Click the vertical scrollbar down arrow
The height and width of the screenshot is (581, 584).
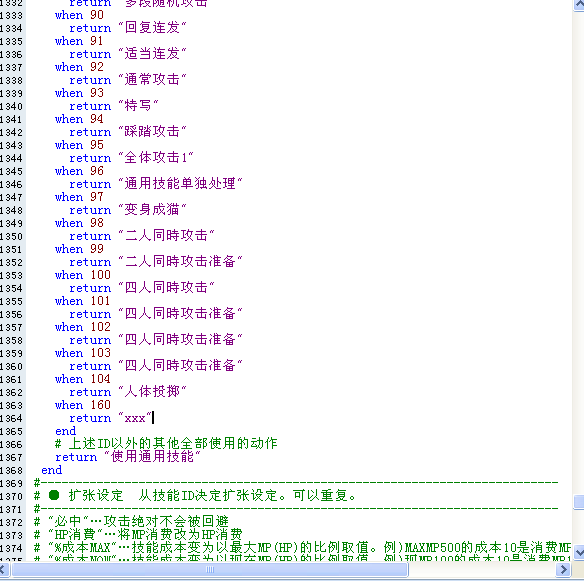point(579,552)
